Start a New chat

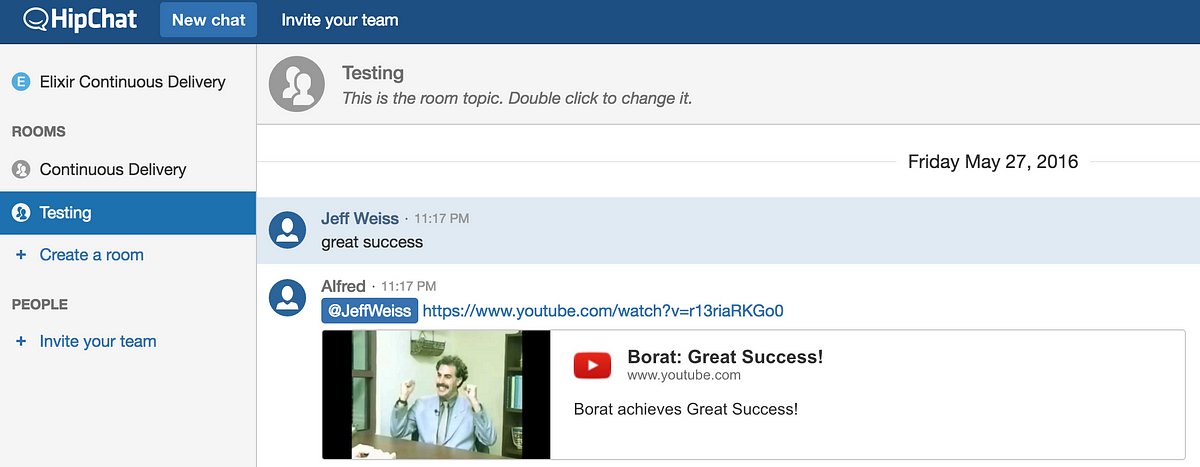209,20
